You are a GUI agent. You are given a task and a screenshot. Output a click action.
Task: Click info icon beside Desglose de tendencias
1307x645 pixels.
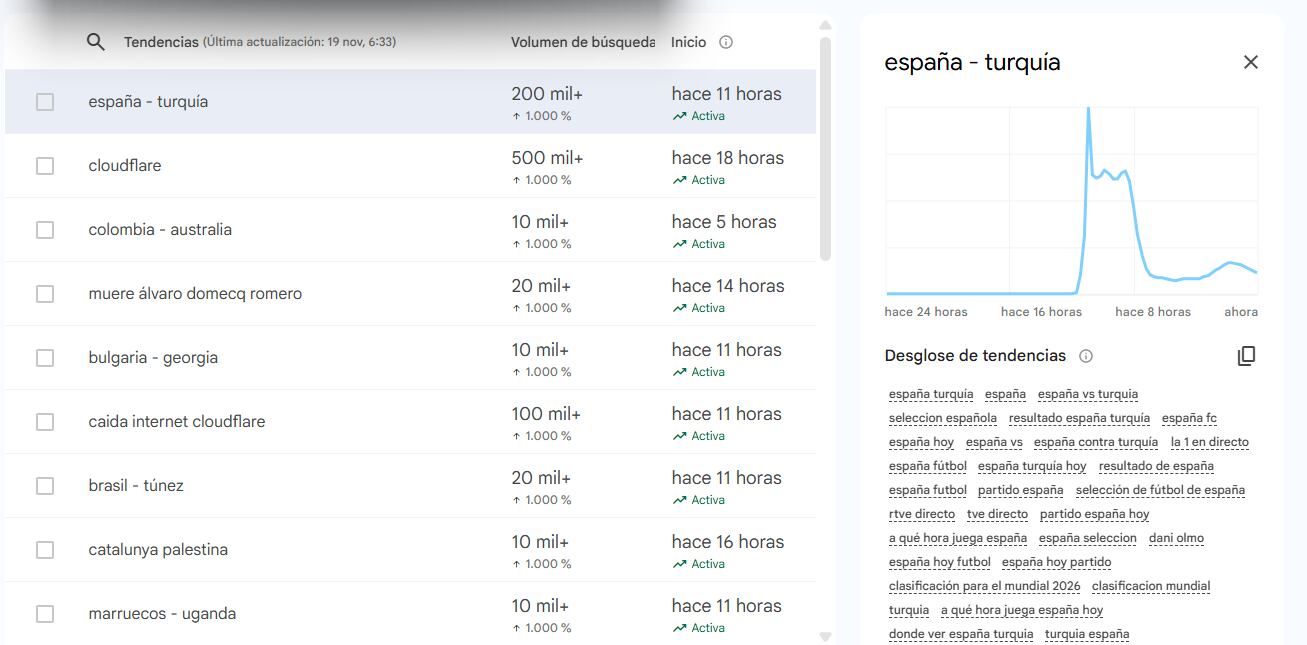click(1086, 356)
